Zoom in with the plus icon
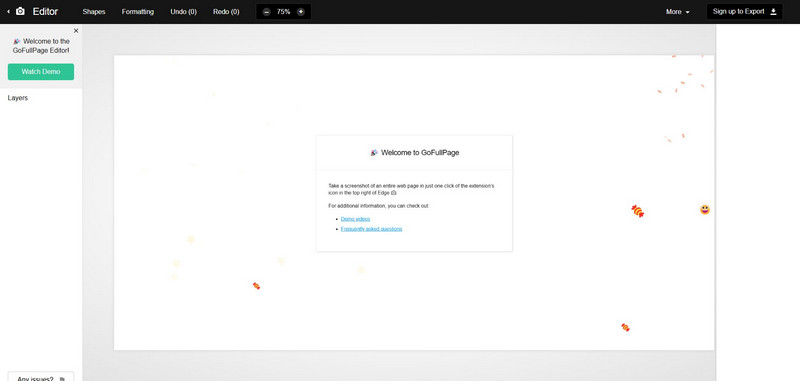 click(x=301, y=12)
